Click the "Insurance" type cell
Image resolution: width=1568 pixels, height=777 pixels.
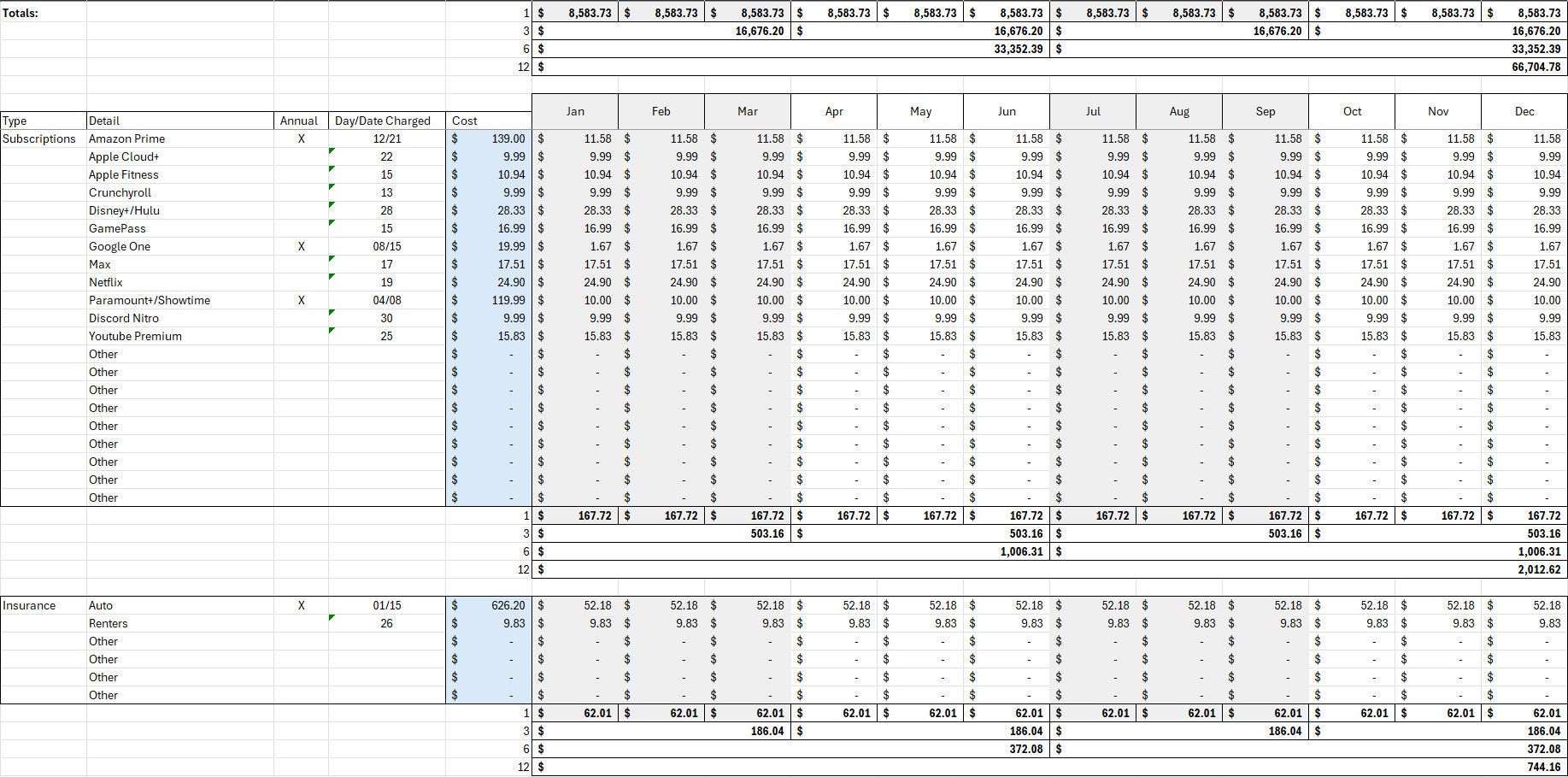[43, 605]
